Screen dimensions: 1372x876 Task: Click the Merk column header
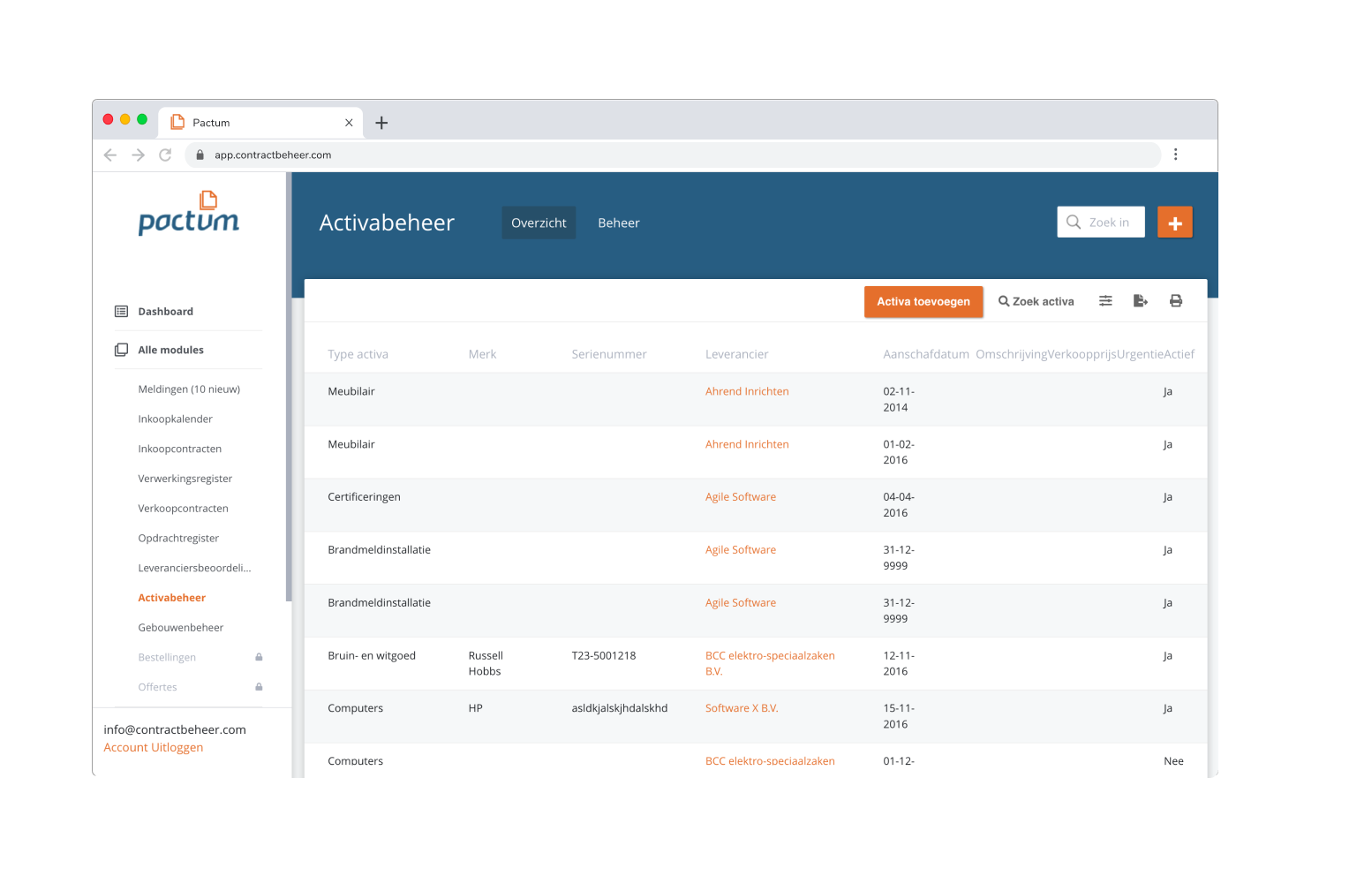tap(482, 354)
